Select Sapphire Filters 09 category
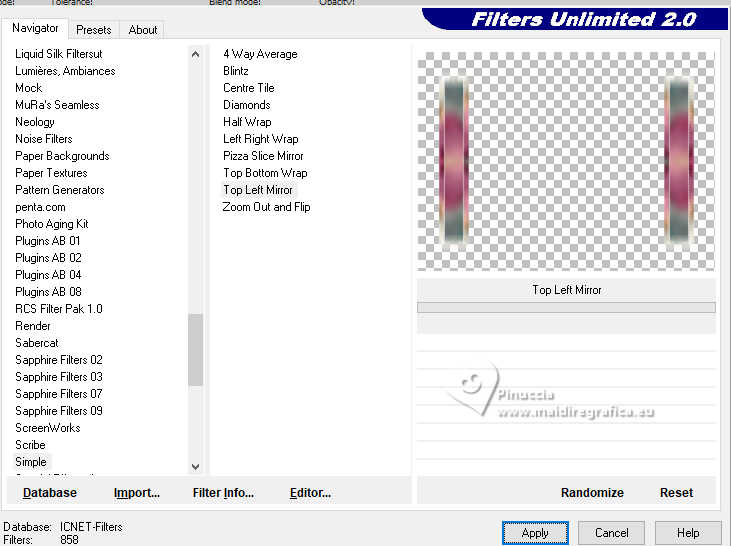The height and width of the screenshot is (546, 731). click(59, 411)
